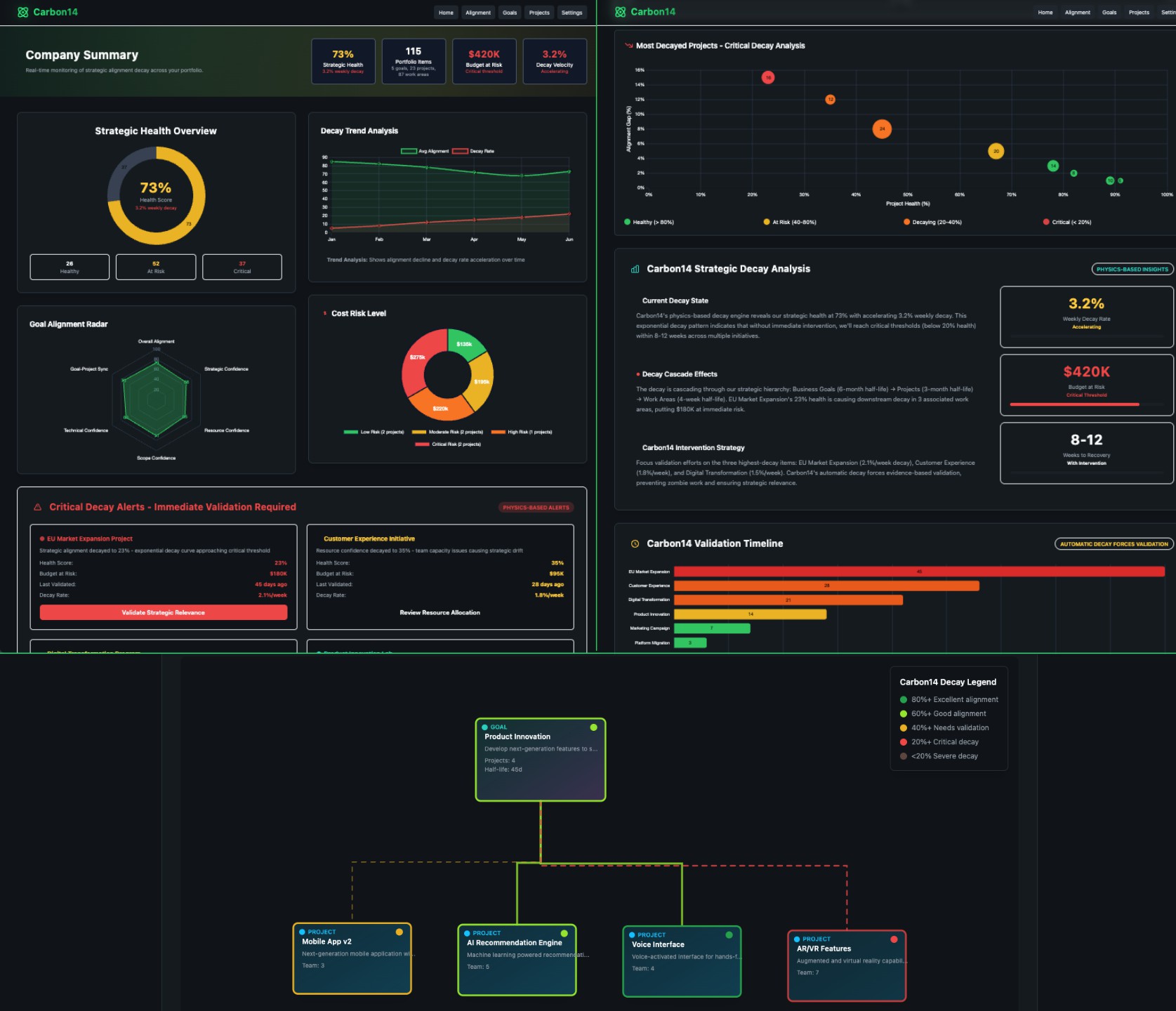Collapse the Product Innovation goal node

pos(540,760)
